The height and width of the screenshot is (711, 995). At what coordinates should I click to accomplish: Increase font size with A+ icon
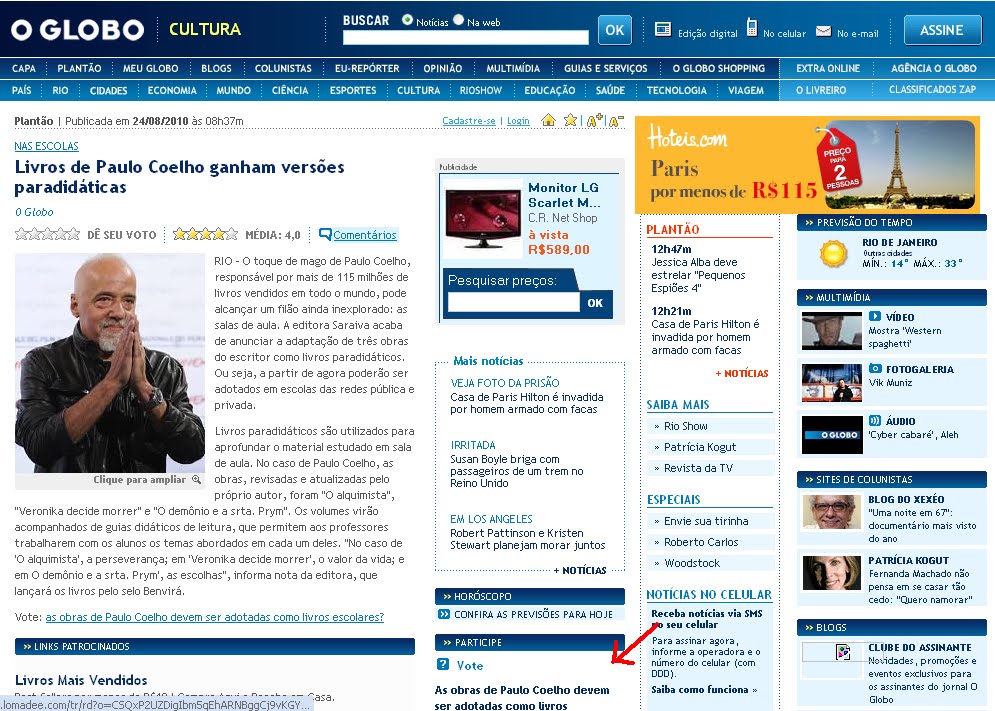594,120
